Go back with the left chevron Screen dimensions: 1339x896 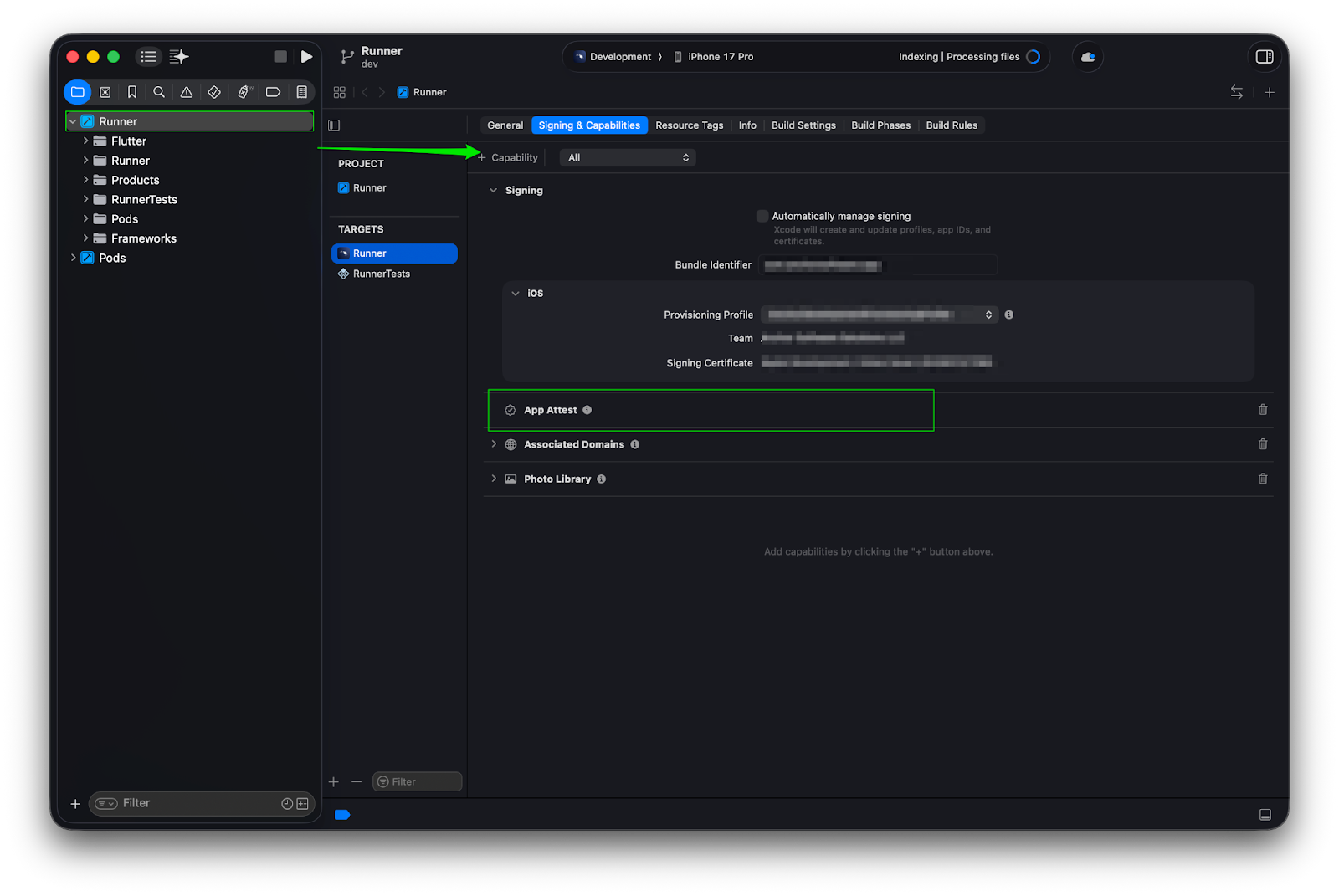tap(365, 92)
